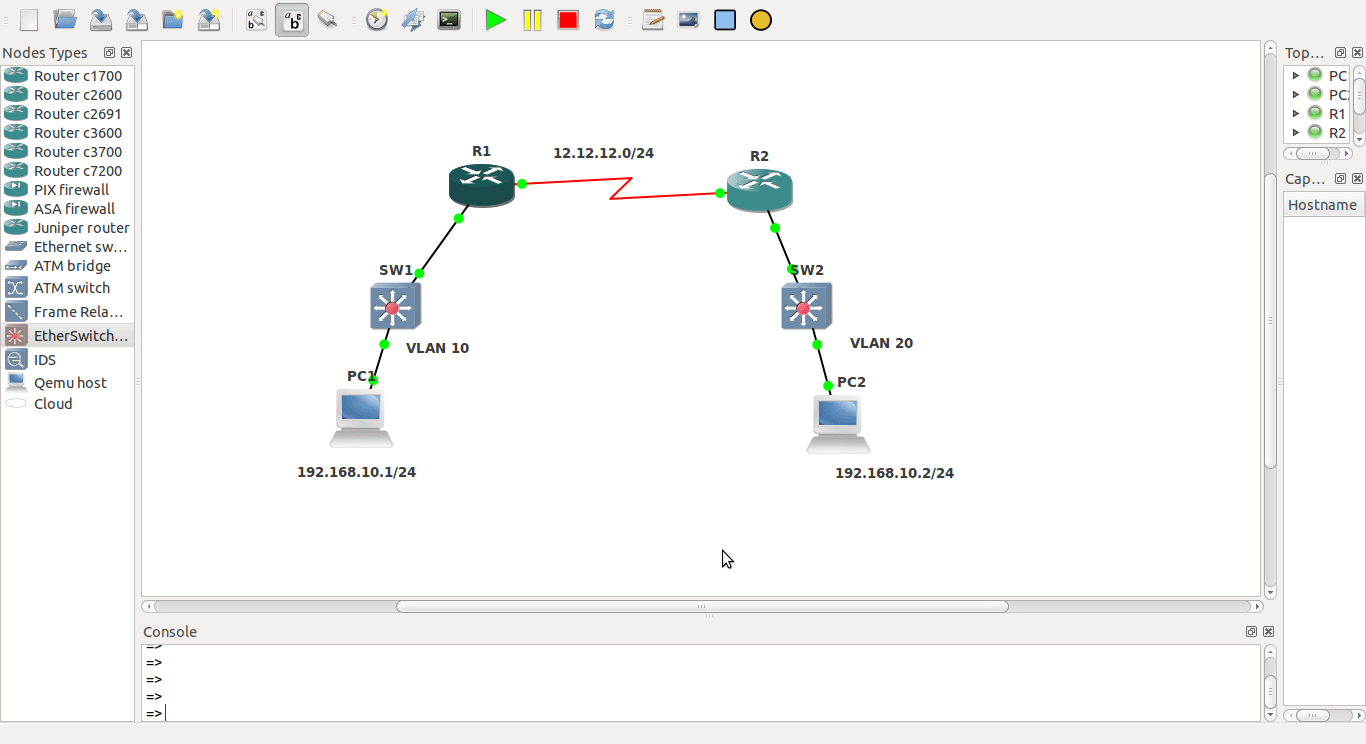
Task: Select Juniper router node type
Action: (67, 228)
